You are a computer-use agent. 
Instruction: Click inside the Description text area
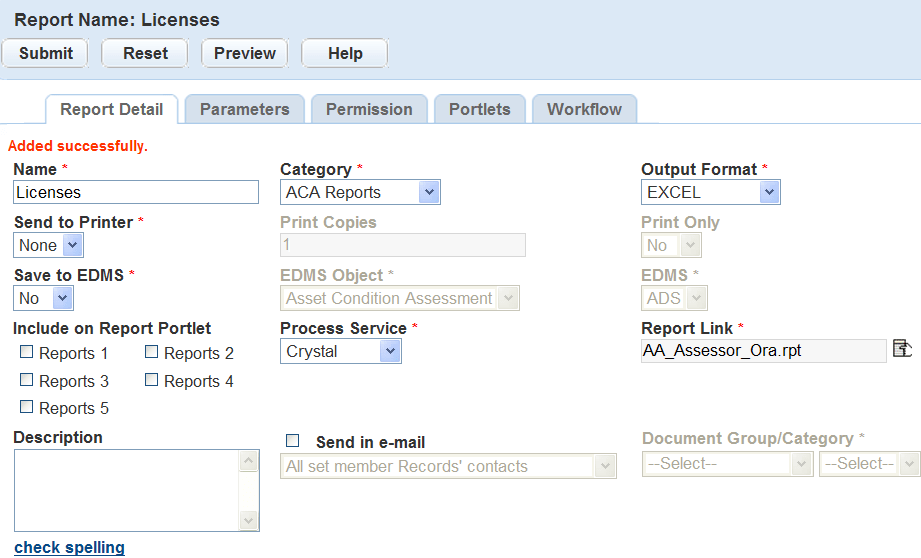(x=126, y=490)
